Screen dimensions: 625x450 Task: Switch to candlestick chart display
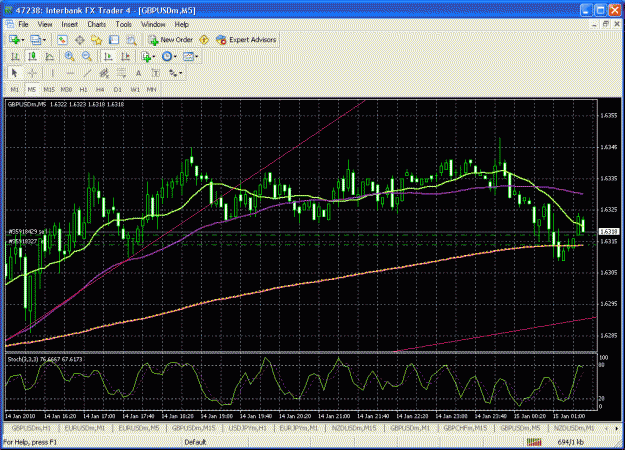point(32,57)
